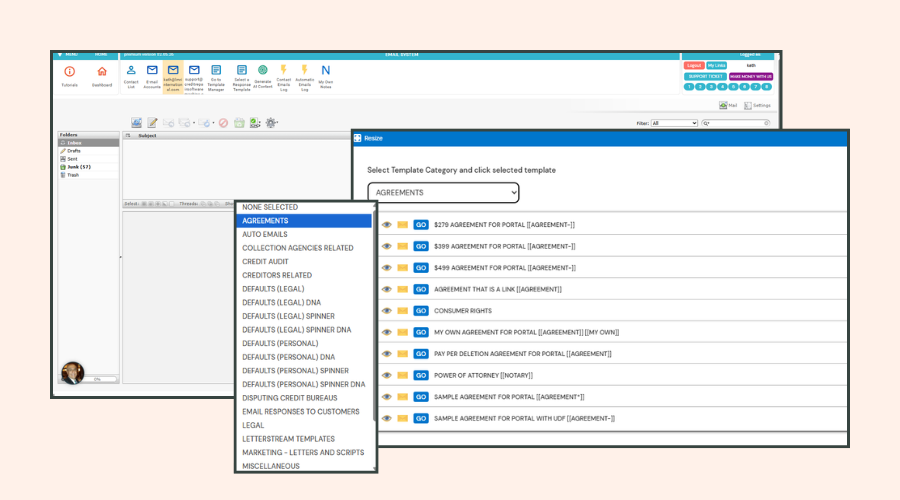This screenshot has width=900, height=500.
Task: Click the SUPPORT TICKET button
Action: (x=705, y=76)
